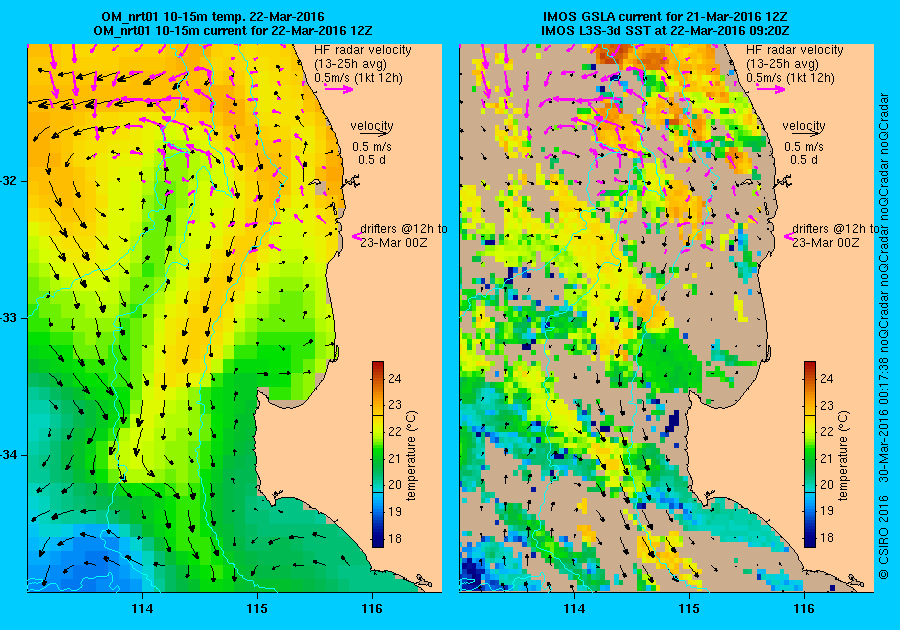Screen dimensions: 900x630
Task: Click the '114' longitude label under right map
Action: 574,609
